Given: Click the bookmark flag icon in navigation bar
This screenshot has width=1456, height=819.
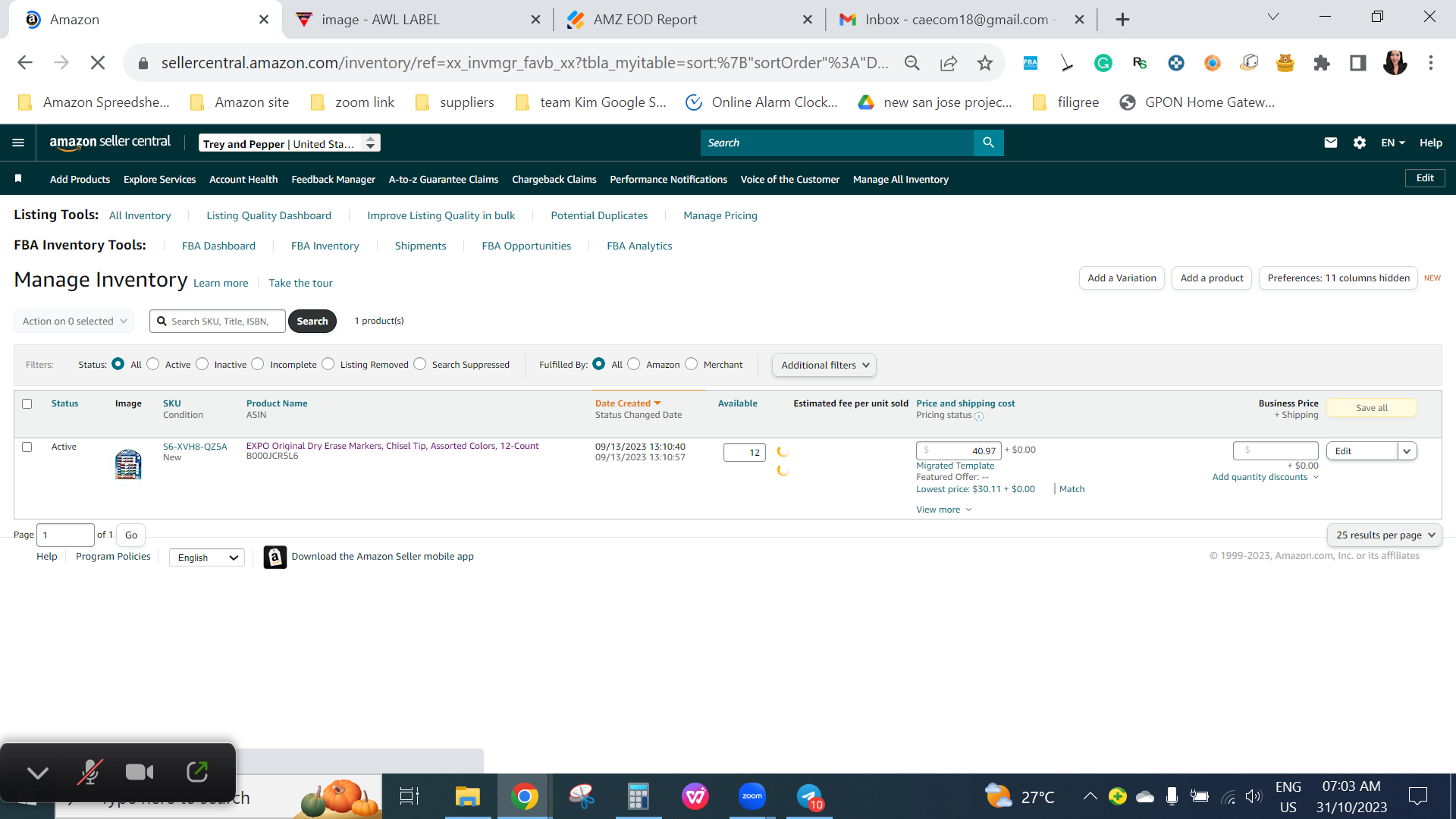Looking at the screenshot, I should click(18, 179).
